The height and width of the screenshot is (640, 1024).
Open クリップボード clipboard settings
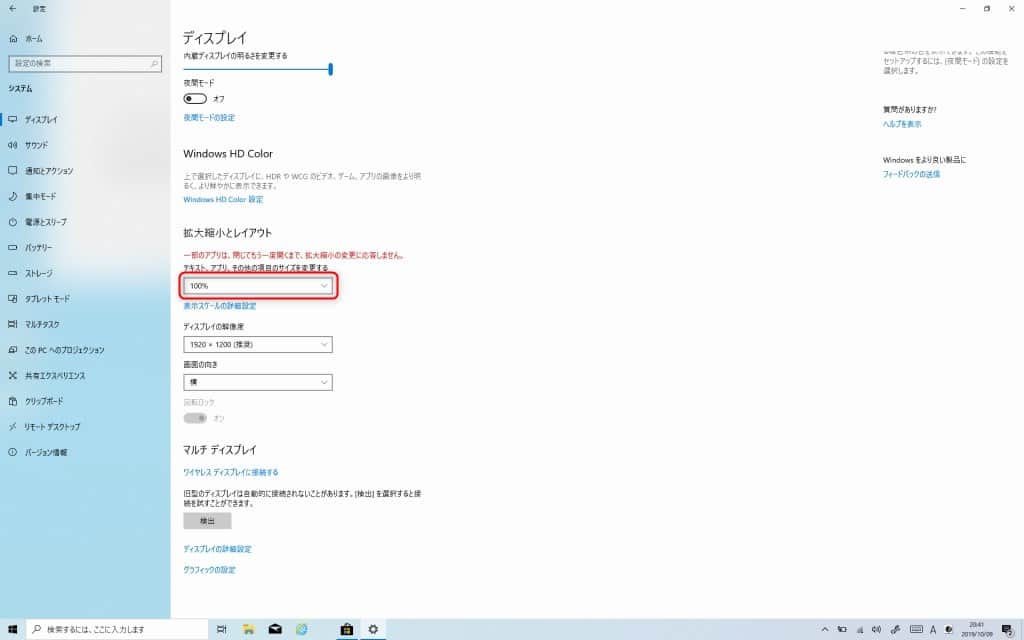pos(43,401)
